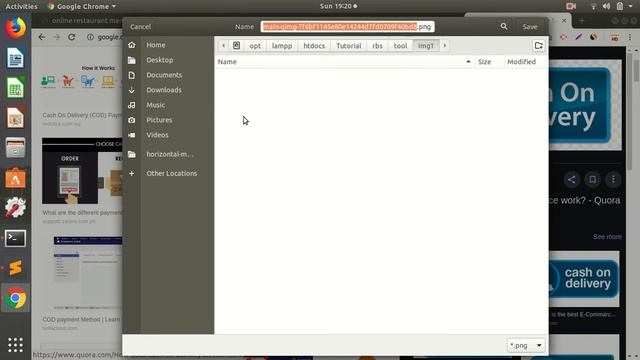The image size is (640, 360).
Task: Open Sublime Text from the dock
Action: click(x=16, y=268)
